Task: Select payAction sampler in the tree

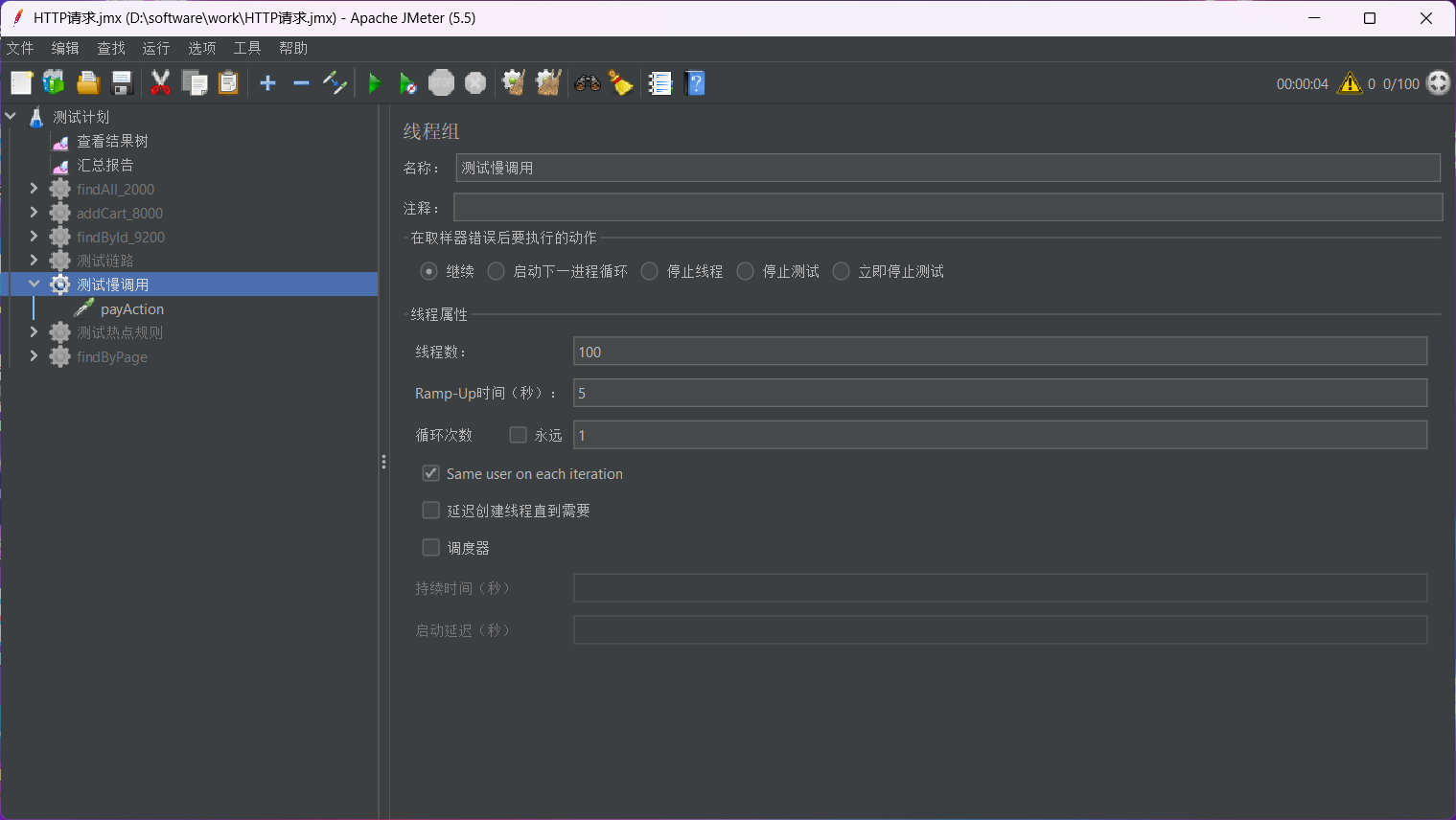Action: pyautogui.click(x=131, y=309)
